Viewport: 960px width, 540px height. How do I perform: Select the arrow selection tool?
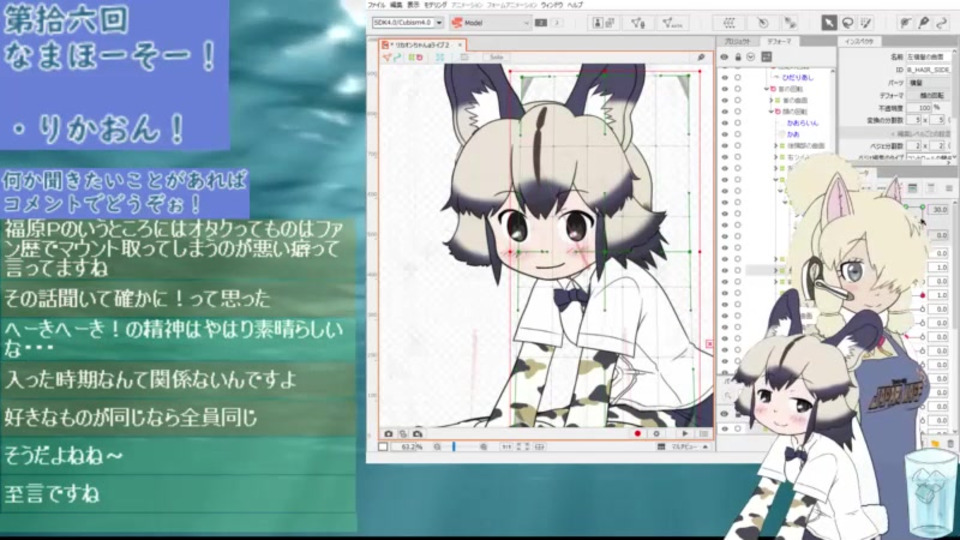point(828,23)
